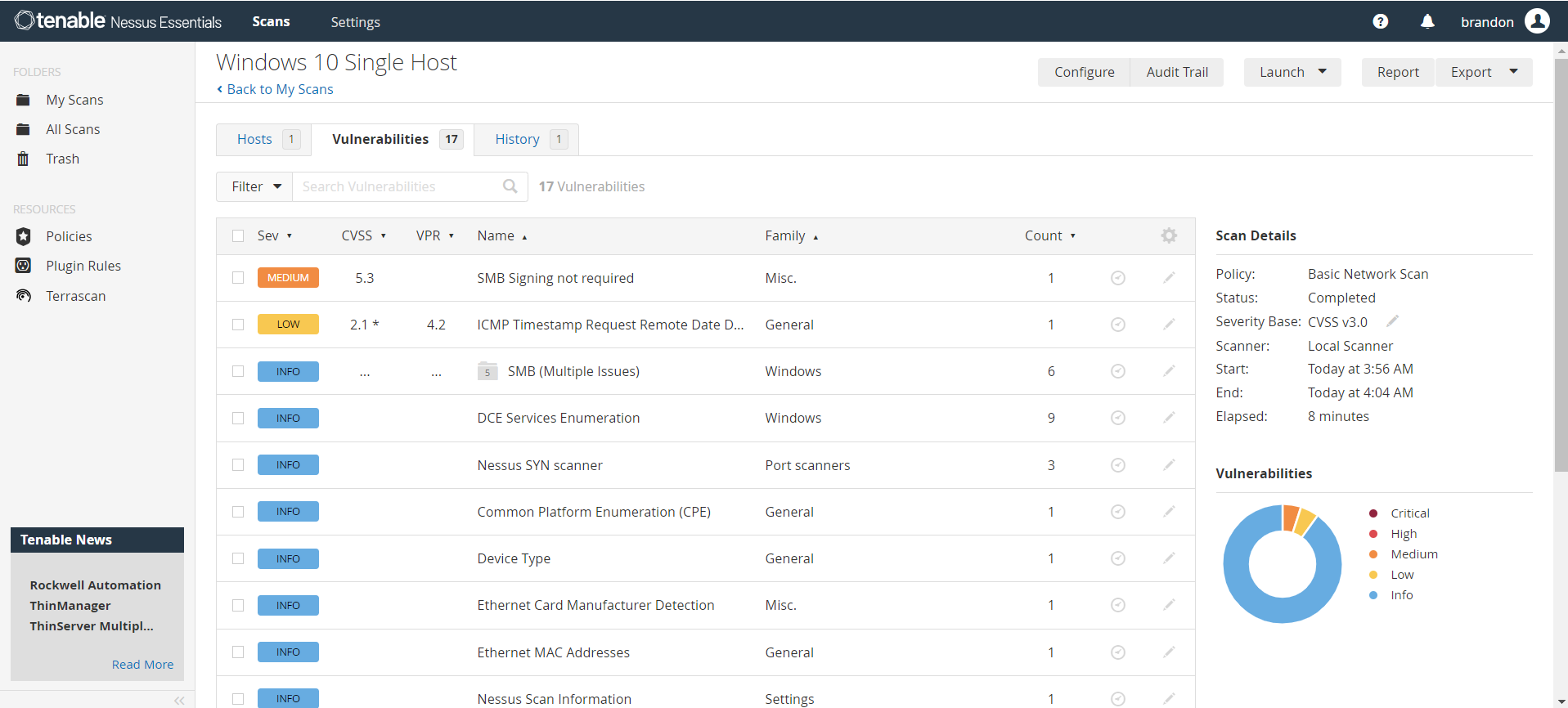Snooze Common Platform Enumeration row
The width and height of the screenshot is (1568, 708).
pyautogui.click(x=1118, y=512)
